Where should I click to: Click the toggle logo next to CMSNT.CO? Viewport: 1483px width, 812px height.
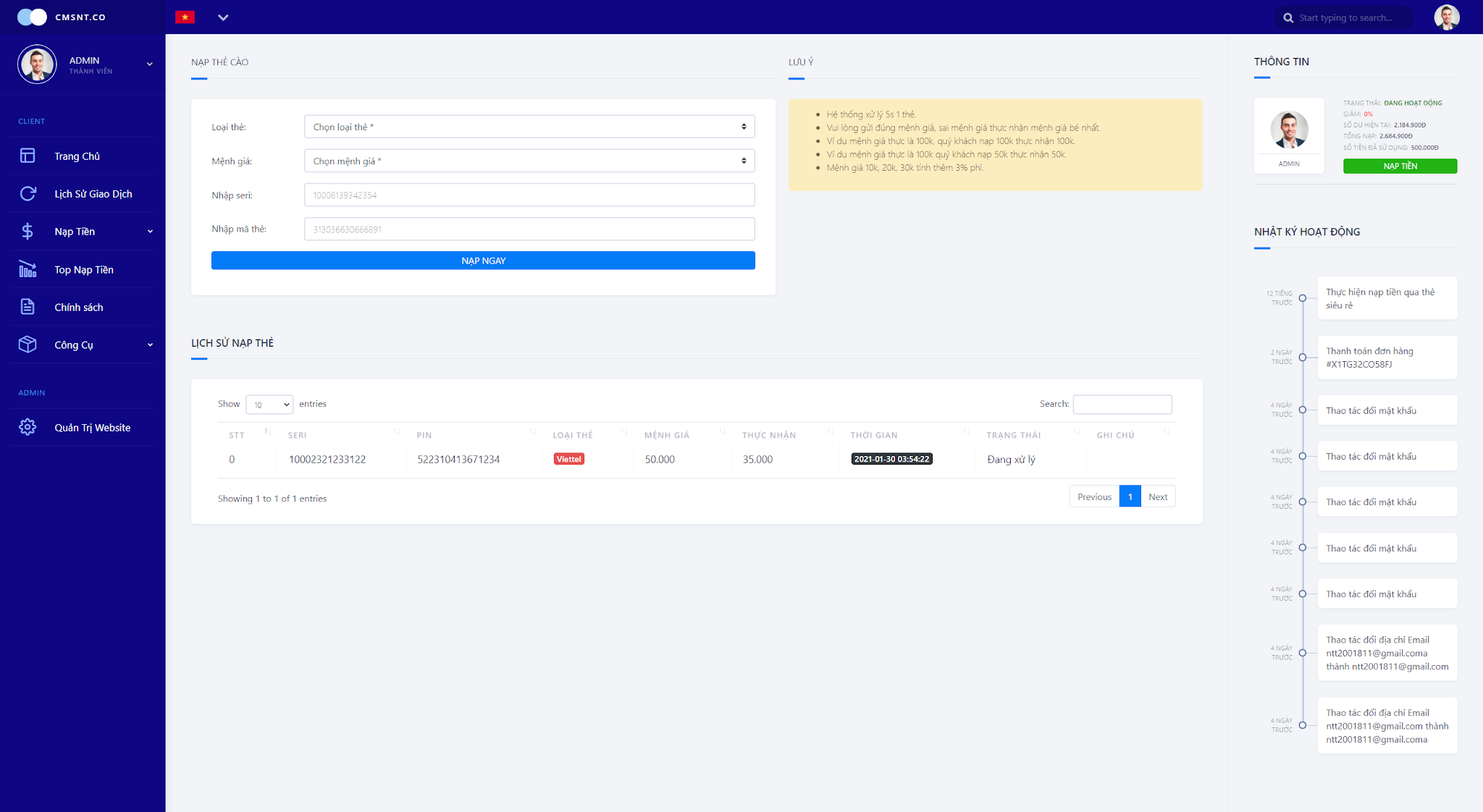pos(32,17)
